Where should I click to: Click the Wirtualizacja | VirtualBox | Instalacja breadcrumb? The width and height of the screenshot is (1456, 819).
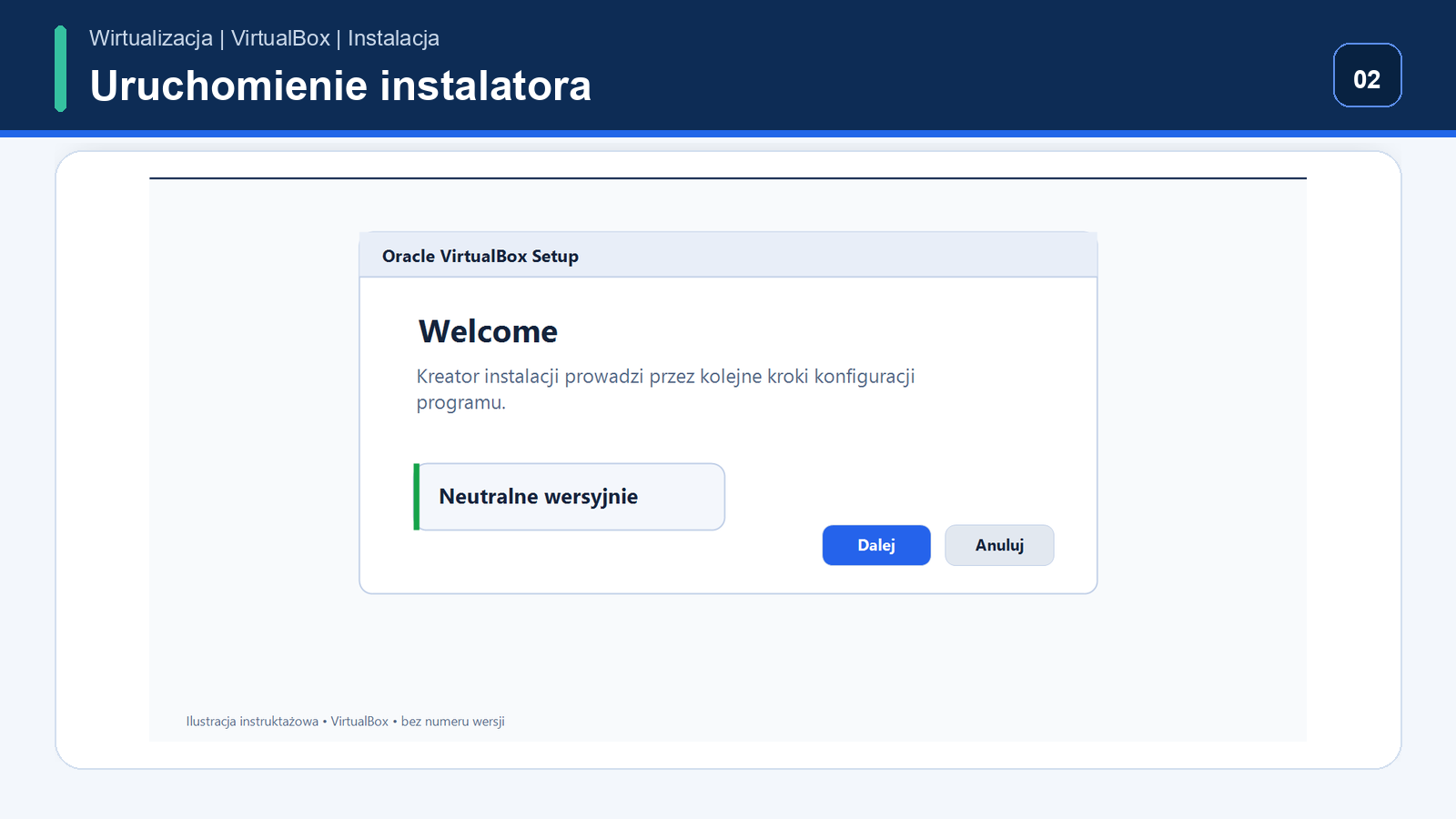tap(264, 38)
